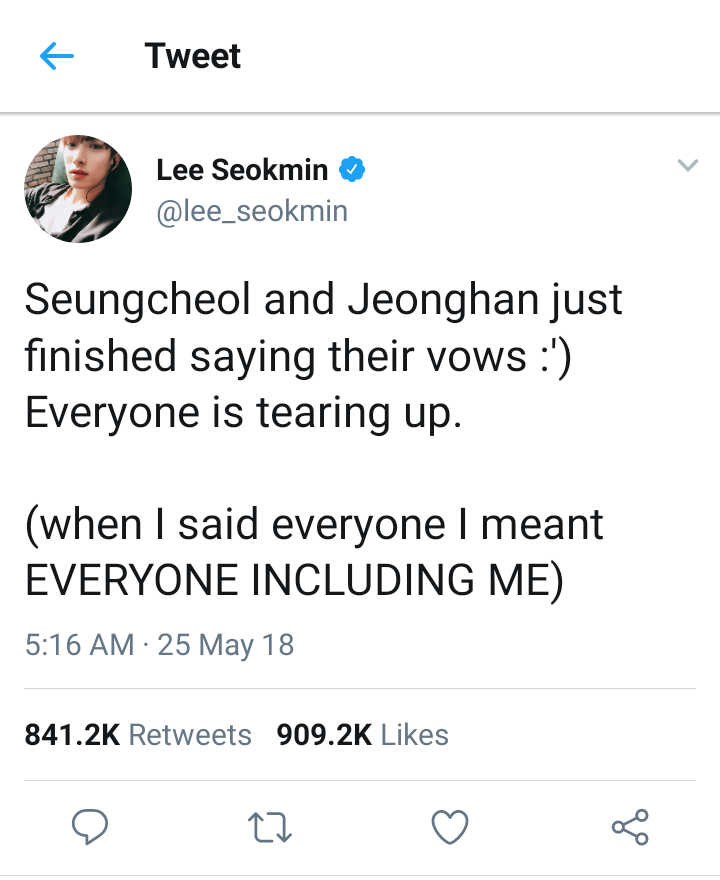Open the reply speech bubble icon
The image size is (720, 880).
[x=90, y=827]
